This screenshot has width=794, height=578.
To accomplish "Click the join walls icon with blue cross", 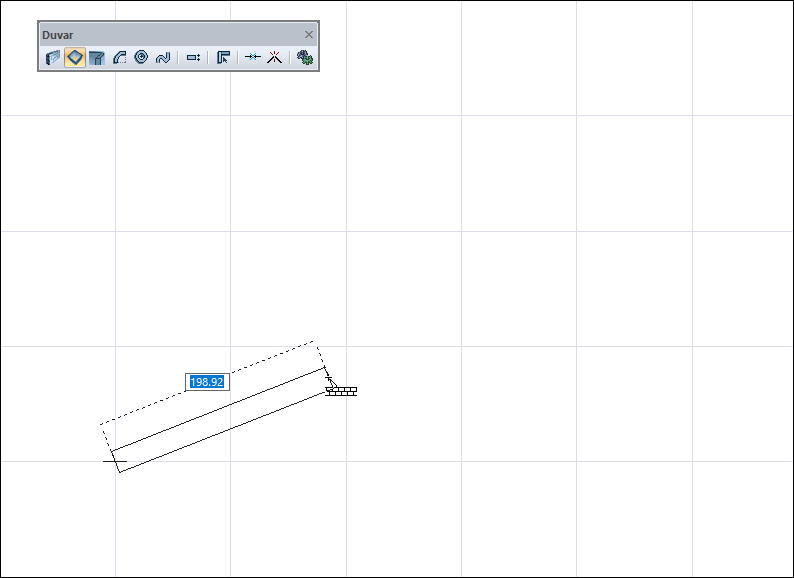I will (253, 57).
